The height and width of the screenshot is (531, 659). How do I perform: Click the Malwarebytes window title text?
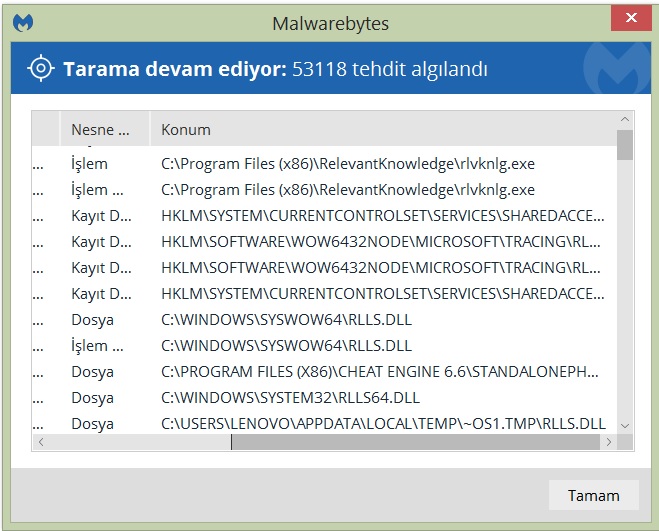330,24
